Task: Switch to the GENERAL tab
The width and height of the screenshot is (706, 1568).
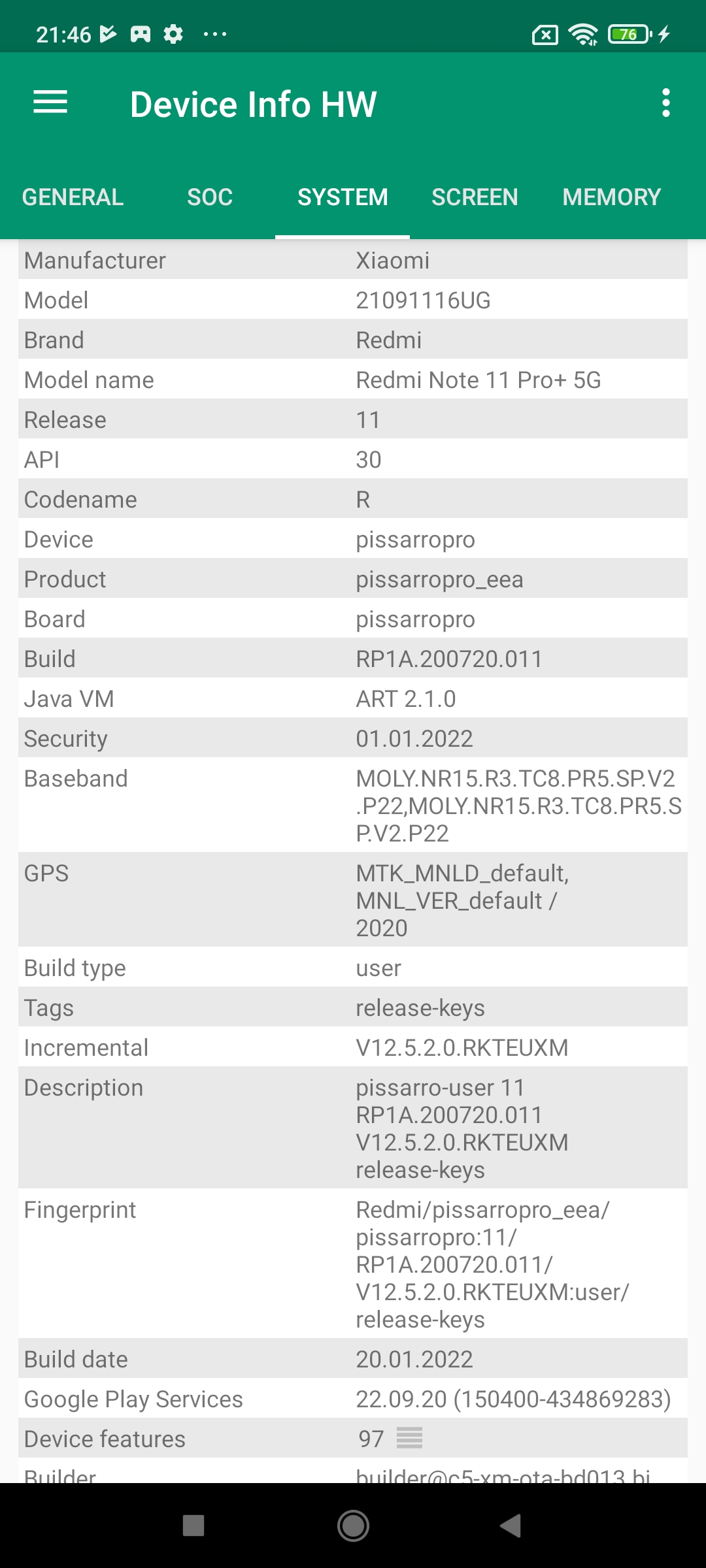Action: click(73, 197)
